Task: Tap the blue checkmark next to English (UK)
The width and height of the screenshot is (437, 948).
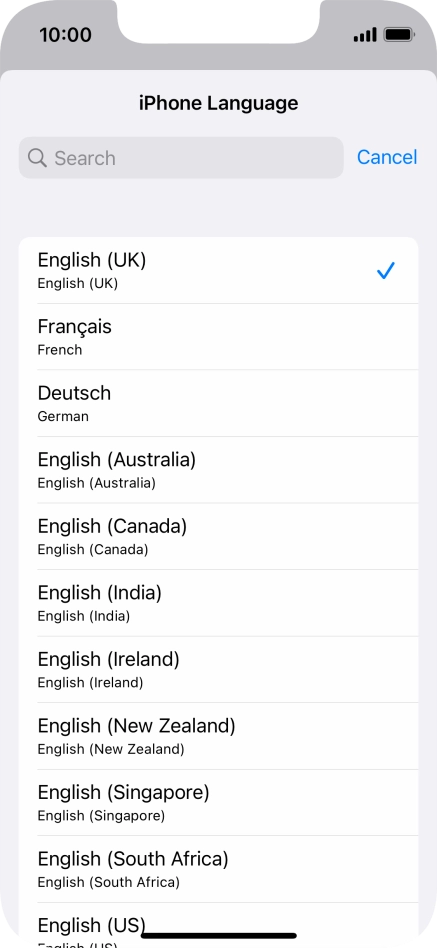Action: [x=385, y=270]
